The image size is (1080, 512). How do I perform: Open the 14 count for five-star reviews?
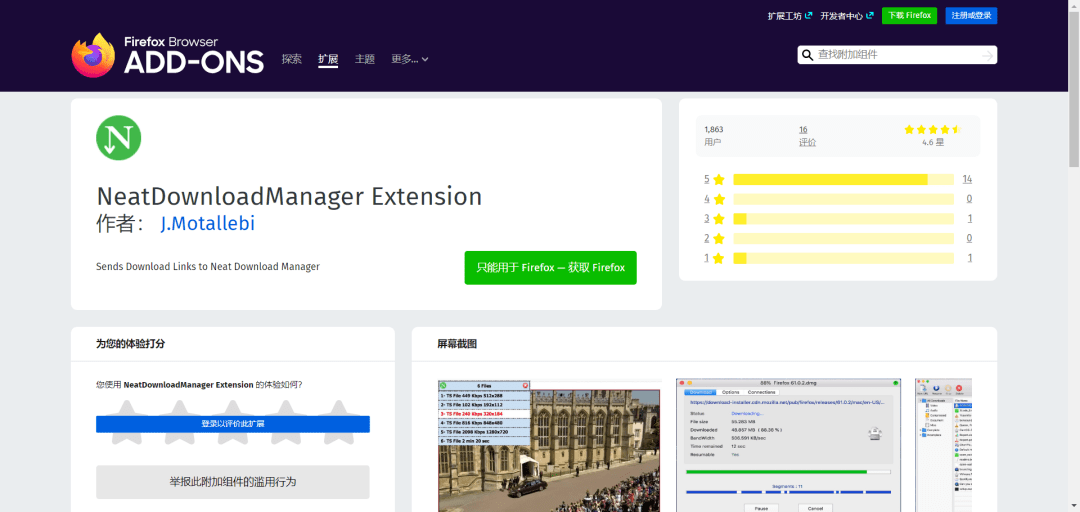click(x=967, y=179)
